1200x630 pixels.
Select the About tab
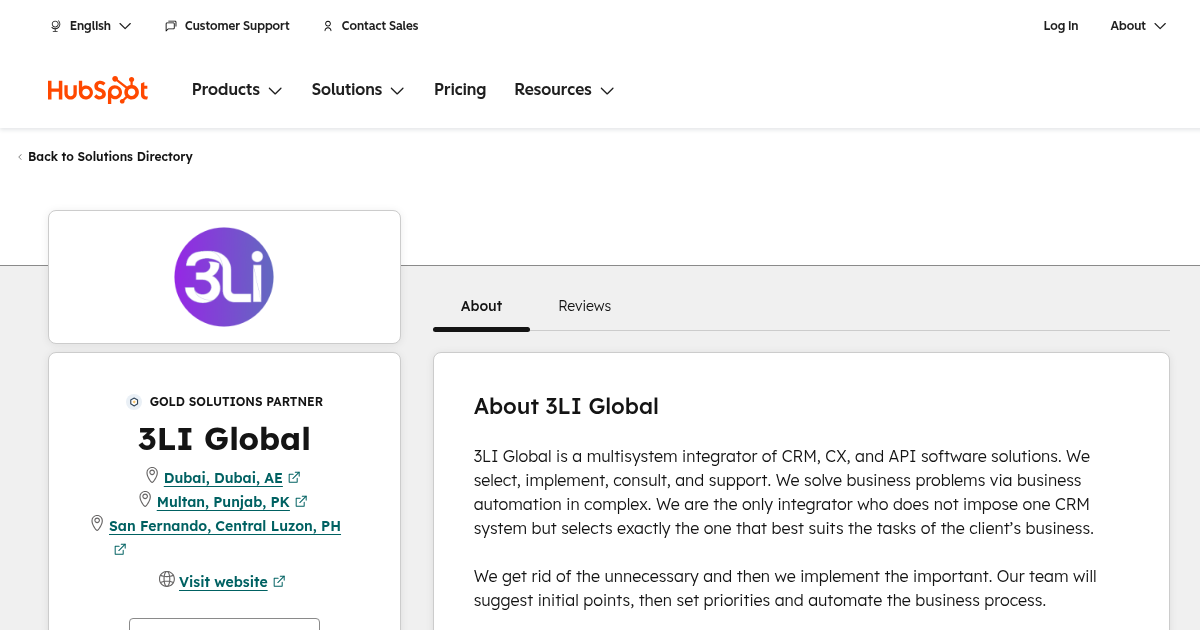point(481,306)
